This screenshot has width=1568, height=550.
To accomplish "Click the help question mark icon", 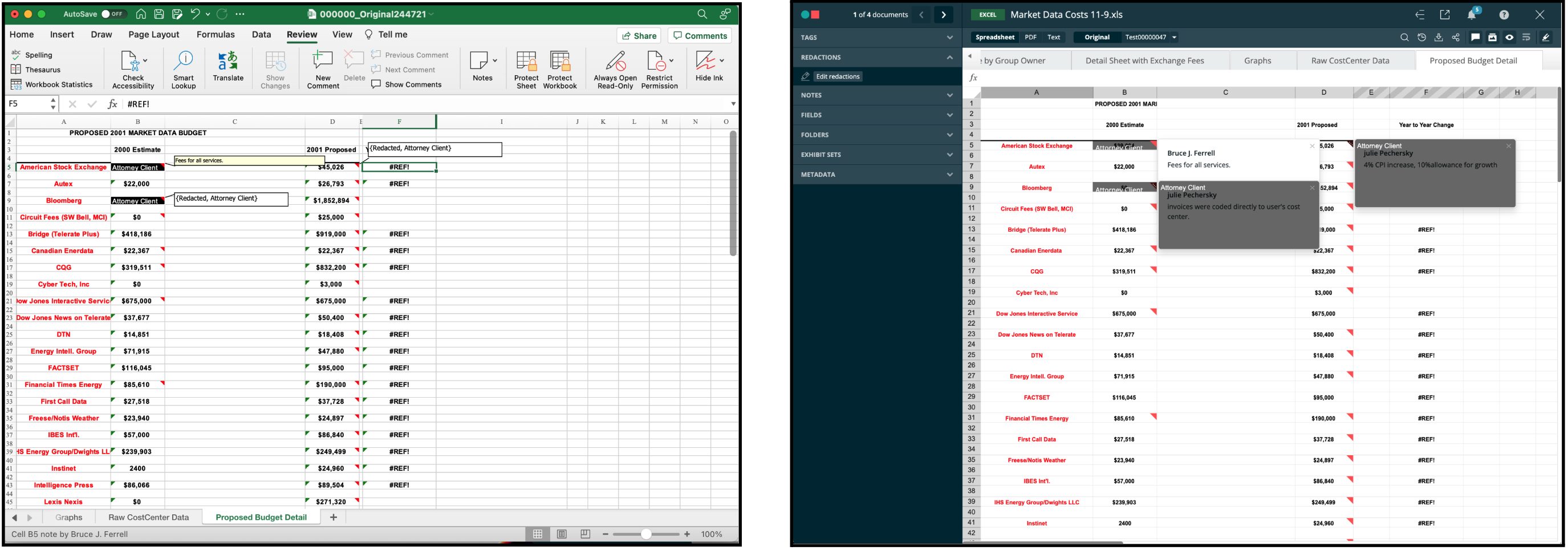I will (1504, 15).
